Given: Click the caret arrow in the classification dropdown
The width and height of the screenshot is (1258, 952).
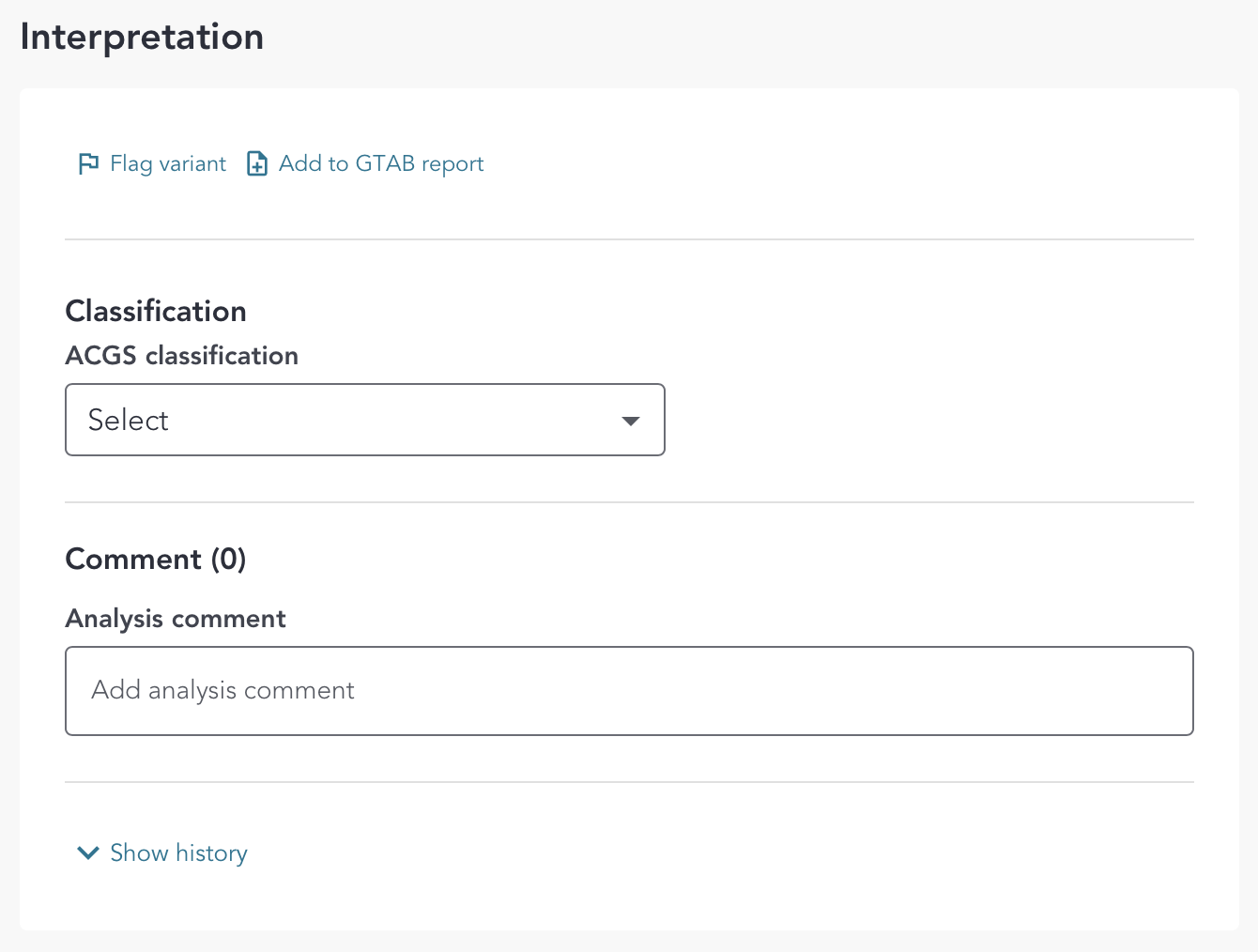Looking at the screenshot, I should [631, 421].
